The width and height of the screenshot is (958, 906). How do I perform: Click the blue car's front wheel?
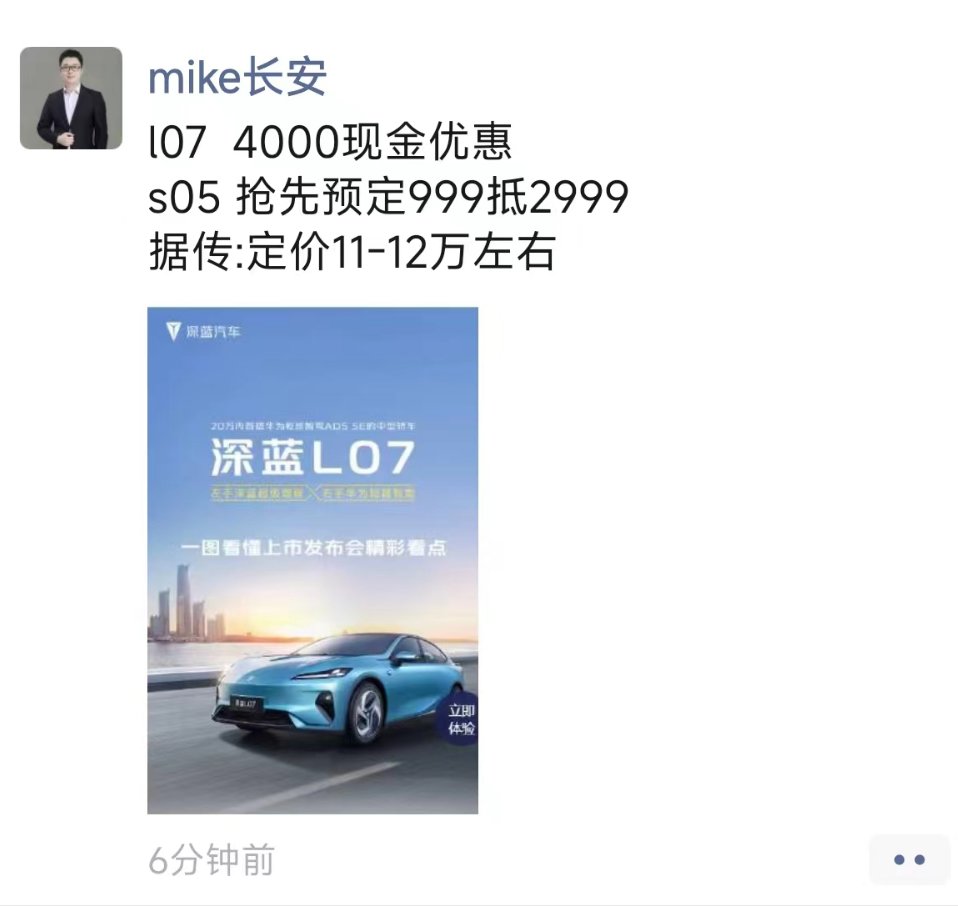click(367, 712)
